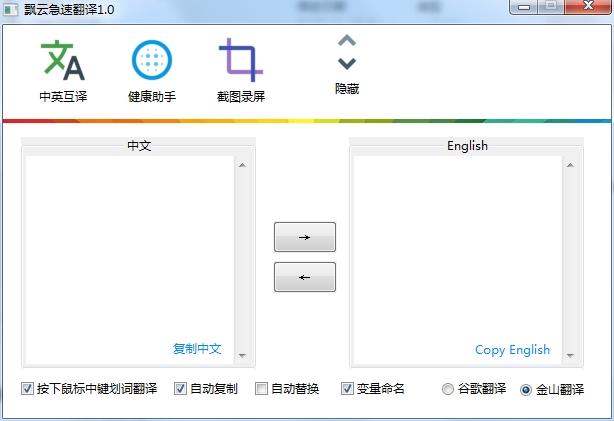This screenshot has width=614, height=421.
Task: Translate English to Chinese with left arrow
Action: pos(305,277)
